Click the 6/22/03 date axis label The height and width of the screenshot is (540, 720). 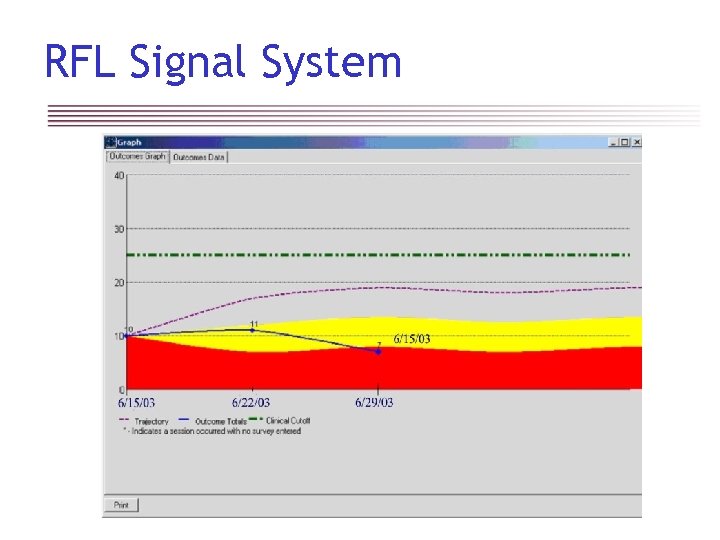pyautogui.click(x=251, y=403)
